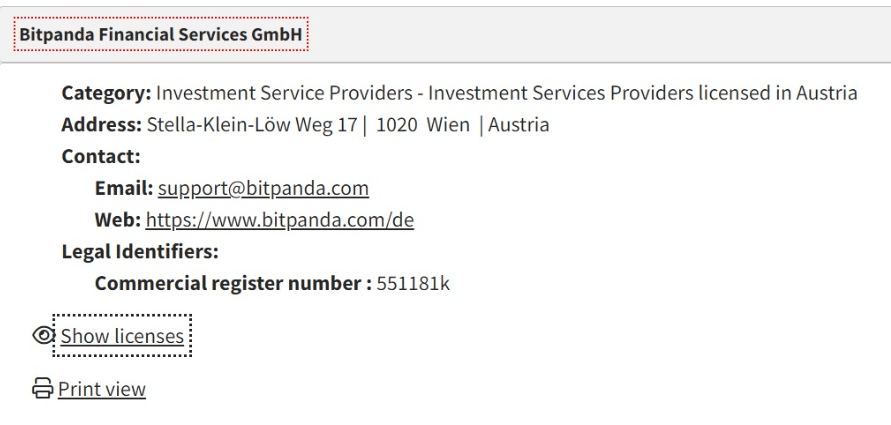Open the bitpanda.com/de website link
This screenshot has width=891, height=425.
pos(280,220)
